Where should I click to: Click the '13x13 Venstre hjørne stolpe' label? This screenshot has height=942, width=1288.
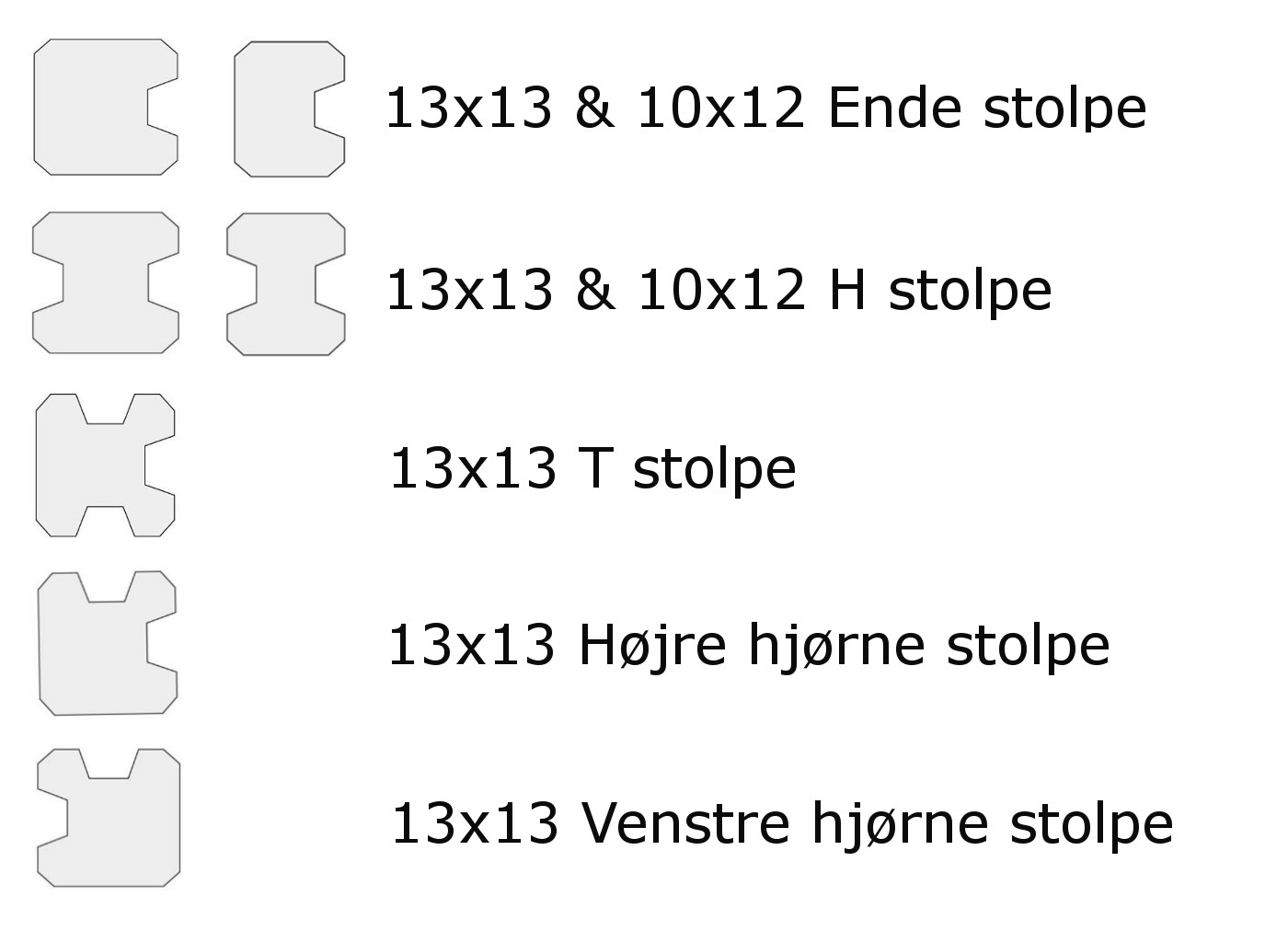pos(782,822)
